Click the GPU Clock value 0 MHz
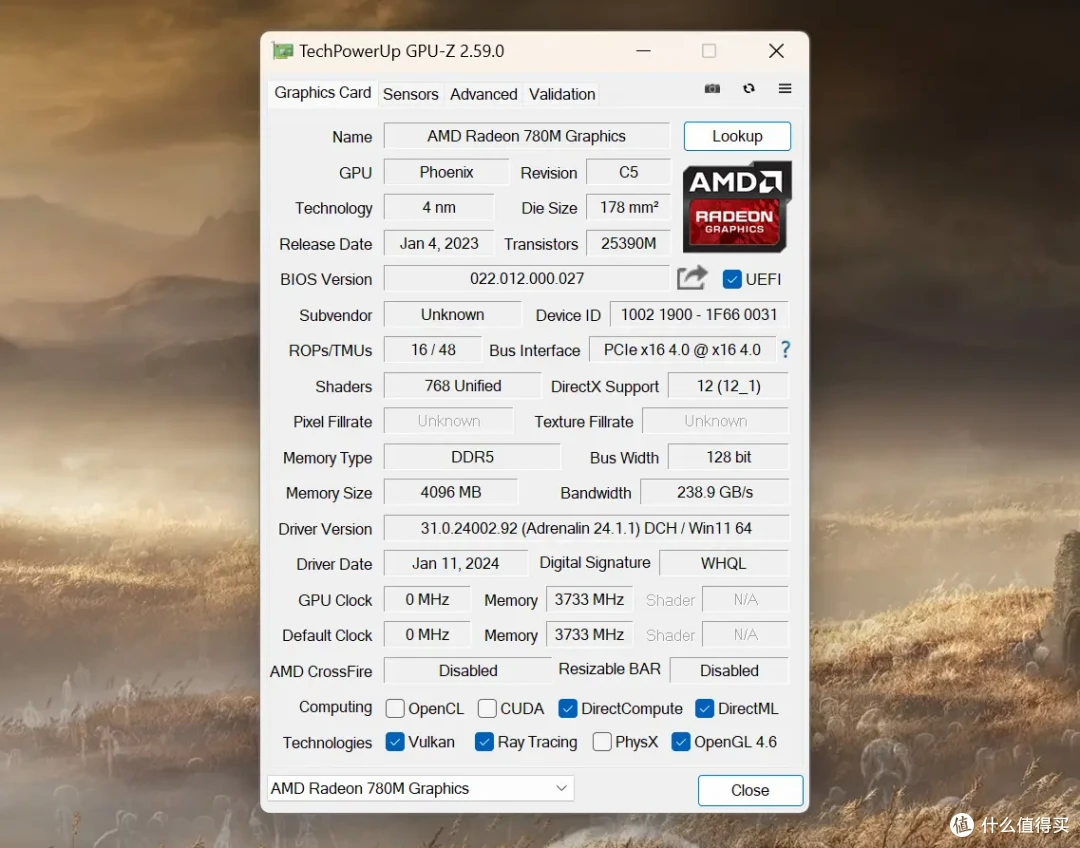1080x848 pixels. [x=427, y=599]
